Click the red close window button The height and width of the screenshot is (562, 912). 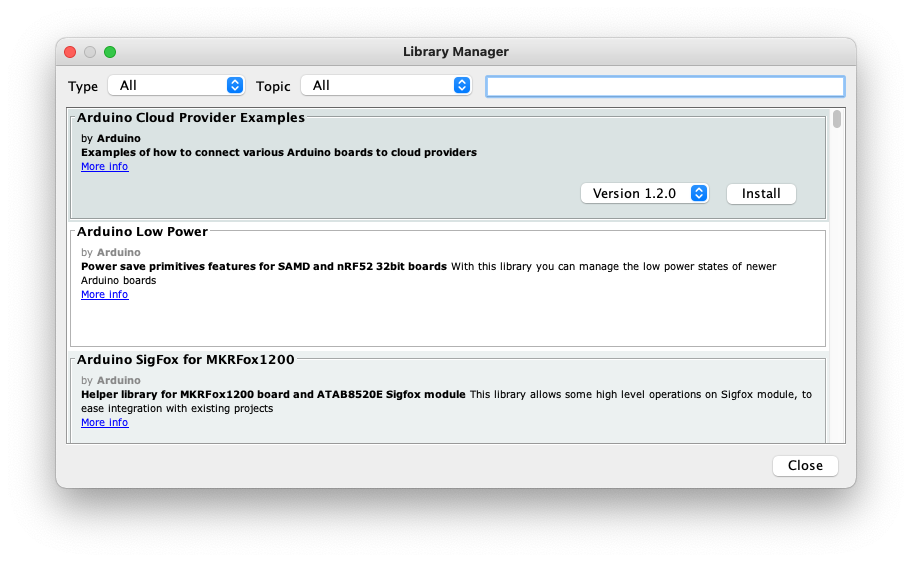click(x=70, y=52)
